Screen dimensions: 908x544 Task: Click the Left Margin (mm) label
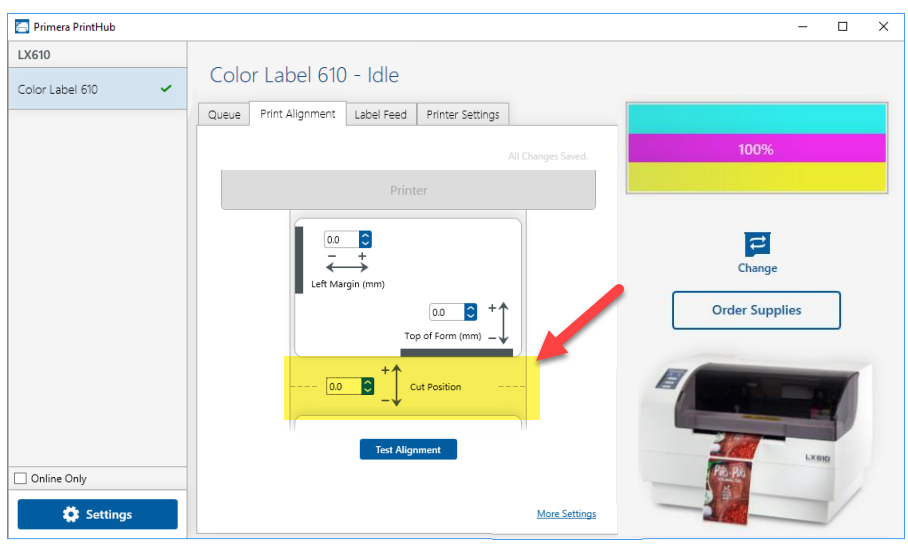(347, 284)
